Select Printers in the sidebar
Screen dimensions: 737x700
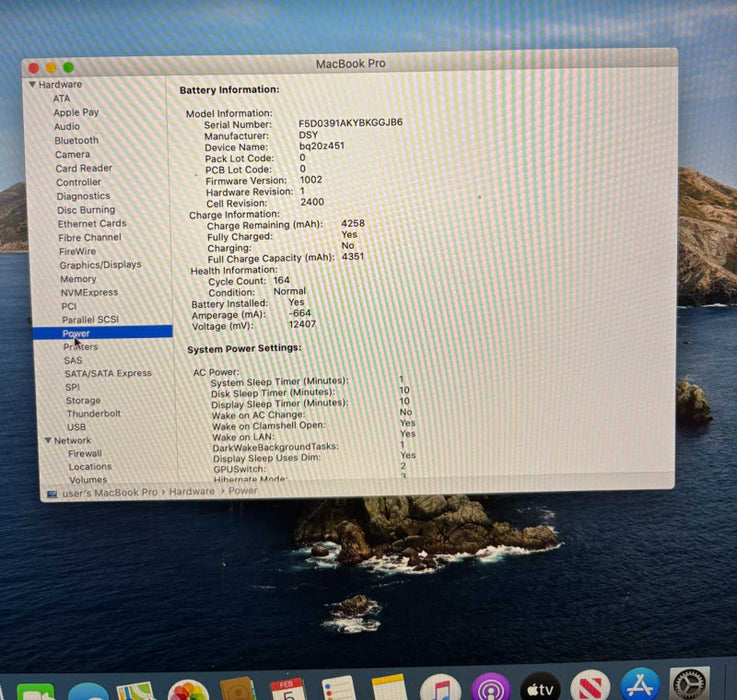coord(81,346)
